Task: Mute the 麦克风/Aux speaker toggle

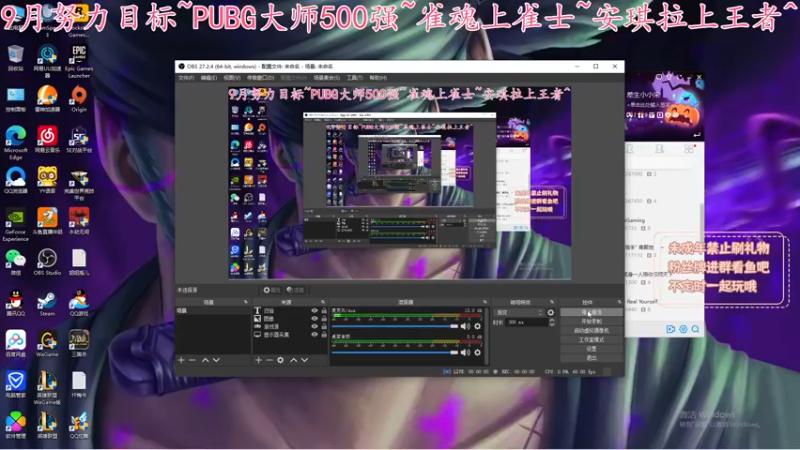Action: (465, 326)
